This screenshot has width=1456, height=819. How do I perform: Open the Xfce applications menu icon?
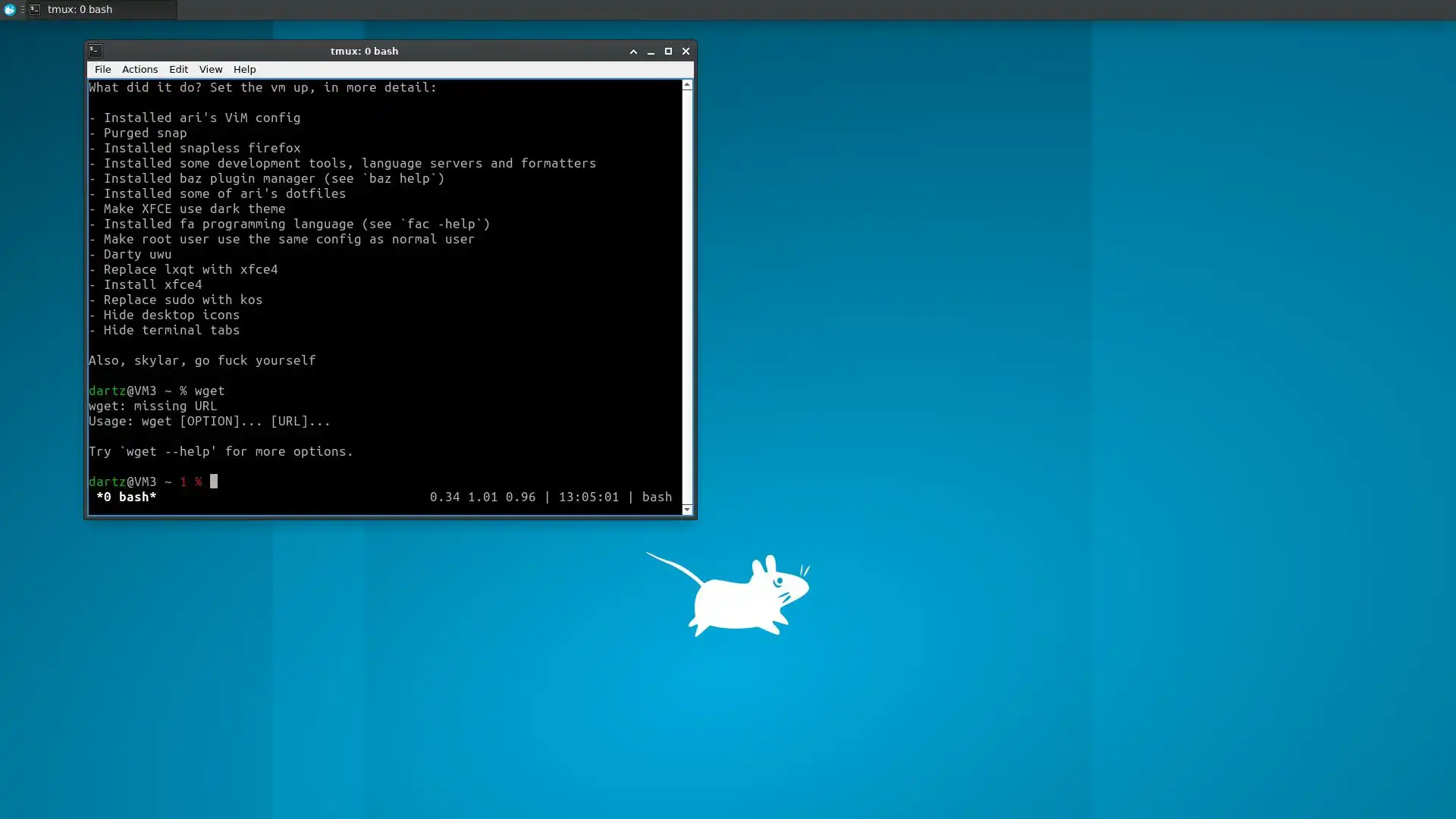pyautogui.click(x=10, y=10)
